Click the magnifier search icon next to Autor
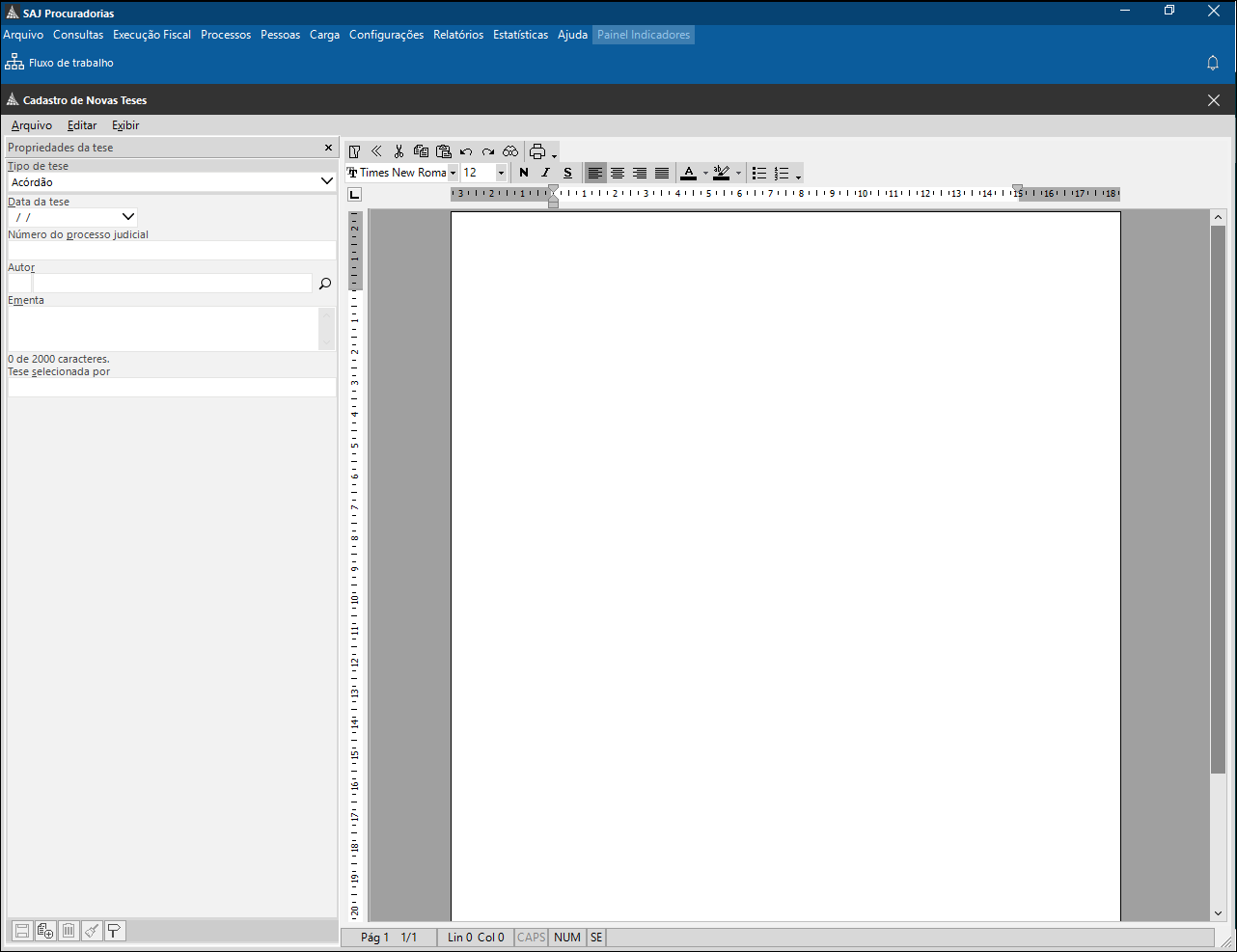Screen dimensions: 1237x952 pos(325,284)
